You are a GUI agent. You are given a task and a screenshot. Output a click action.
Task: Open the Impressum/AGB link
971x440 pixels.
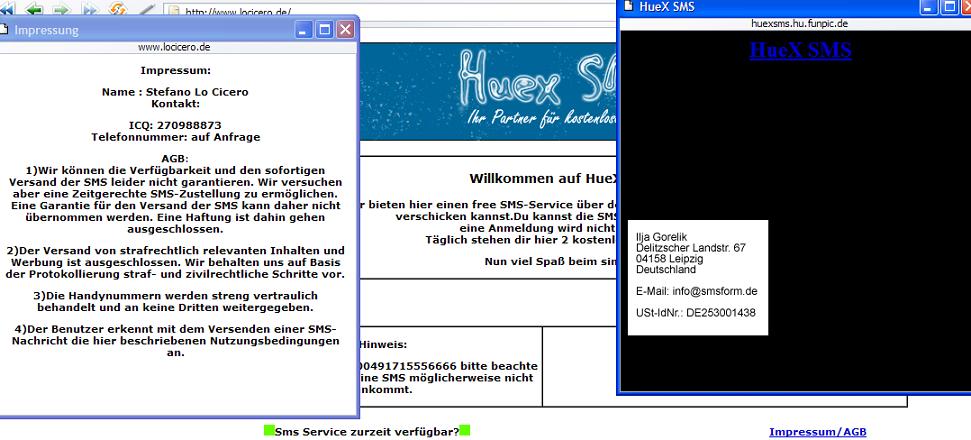(x=817, y=432)
